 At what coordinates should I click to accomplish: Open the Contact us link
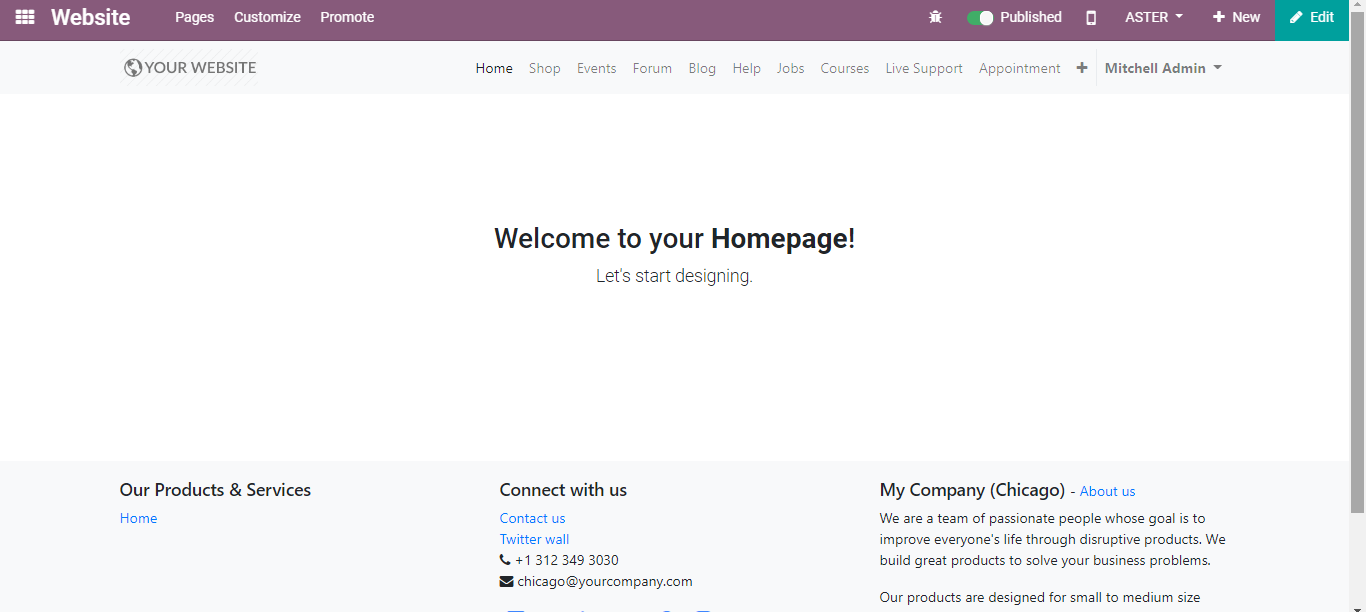coord(533,518)
